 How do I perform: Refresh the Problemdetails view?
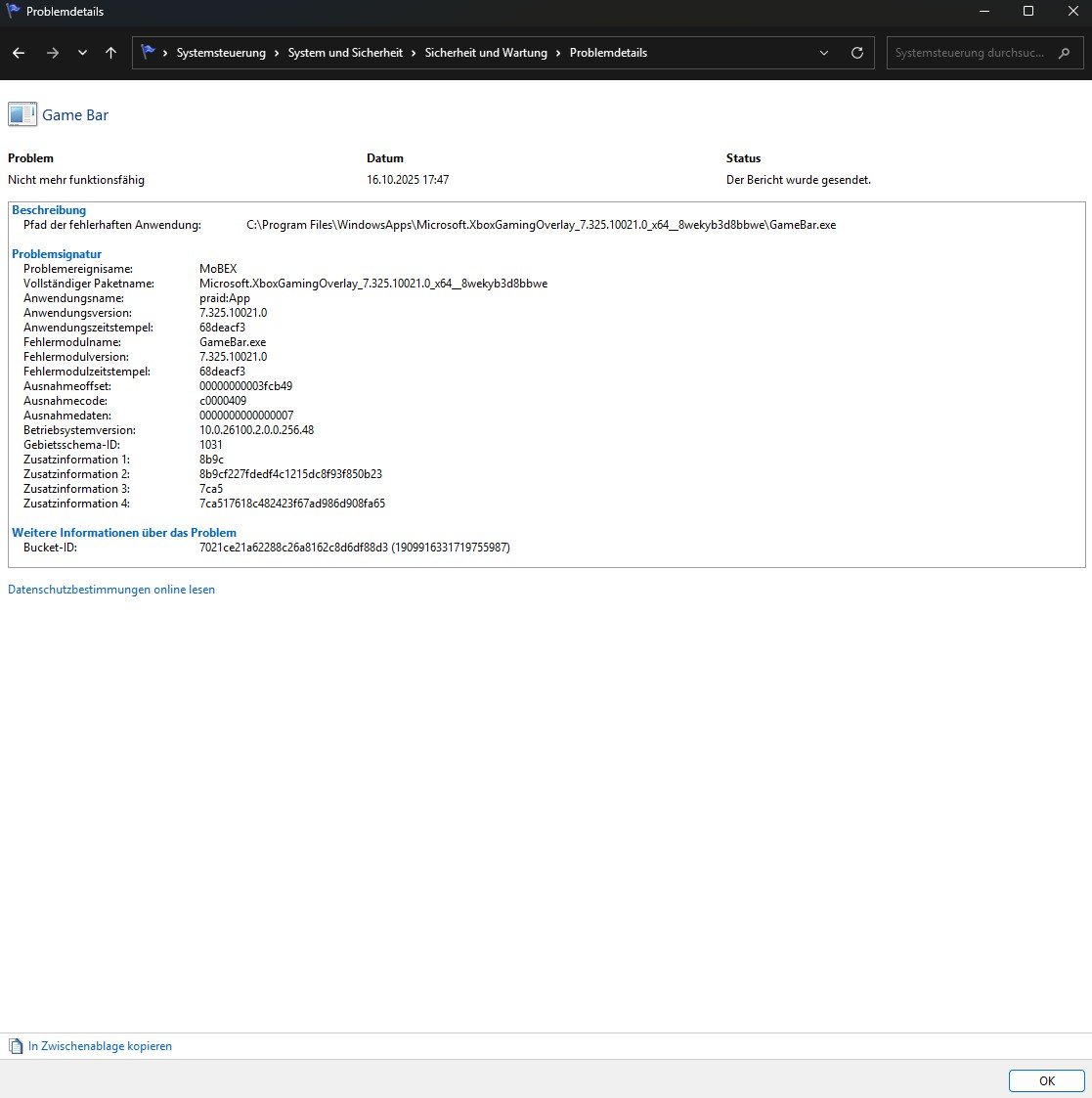point(856,53)
